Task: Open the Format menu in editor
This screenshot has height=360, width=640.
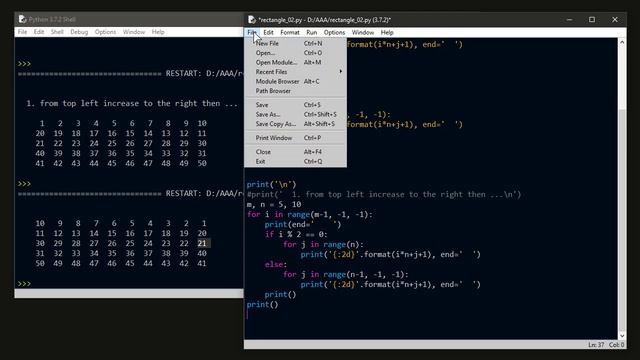Action: [x=290, y=32]
